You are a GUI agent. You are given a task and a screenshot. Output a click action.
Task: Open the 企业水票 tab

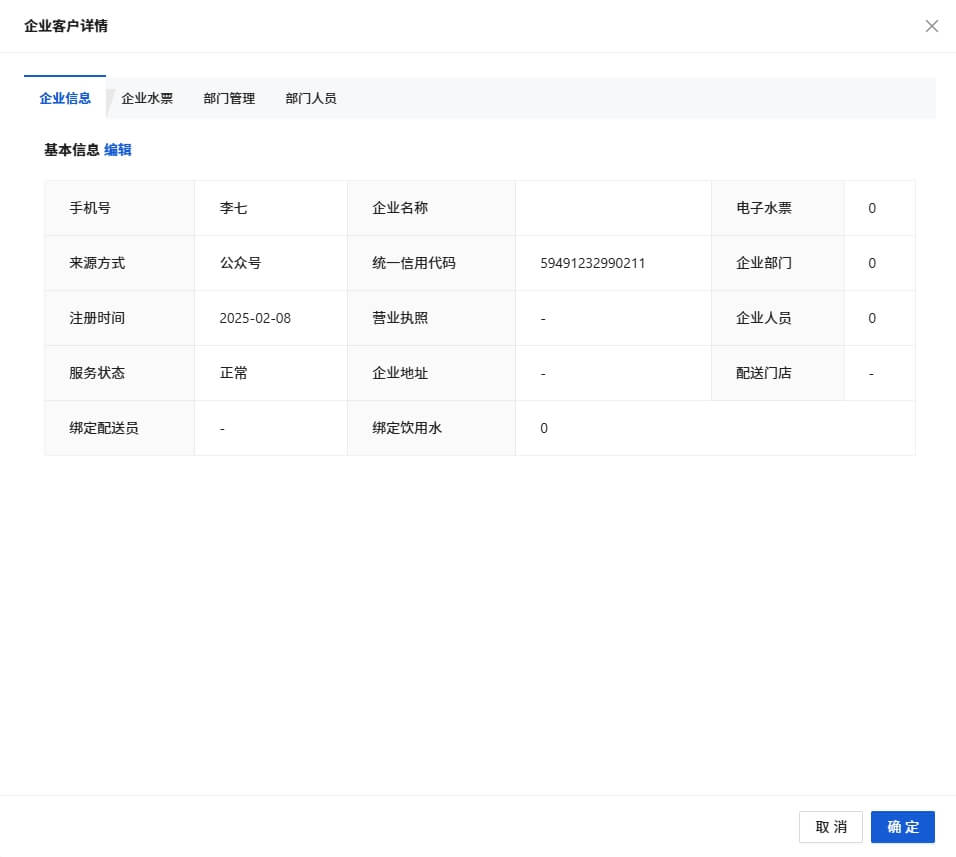pyautogui.click(x=147, y=98)
